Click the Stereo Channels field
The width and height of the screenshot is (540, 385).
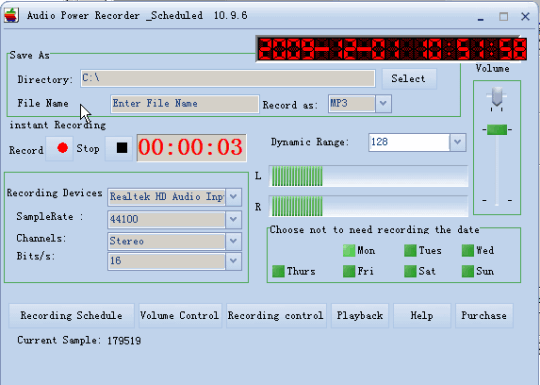[x=167, y=241]
